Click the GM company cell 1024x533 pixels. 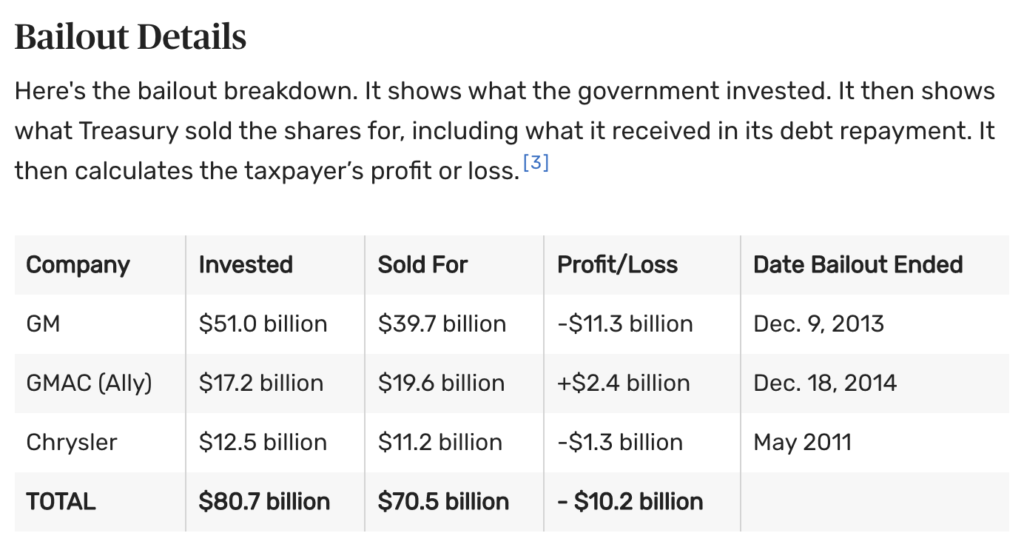pyautogui.click(x=43, y=324)
